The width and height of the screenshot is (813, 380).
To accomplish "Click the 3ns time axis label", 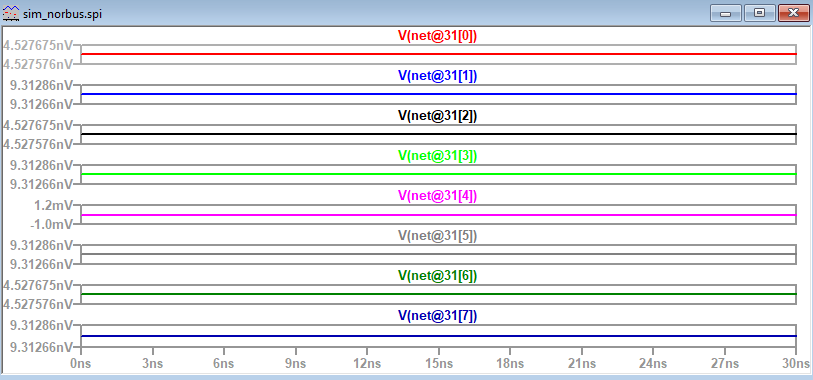I will pyautogui.click(x=152, y=364).
